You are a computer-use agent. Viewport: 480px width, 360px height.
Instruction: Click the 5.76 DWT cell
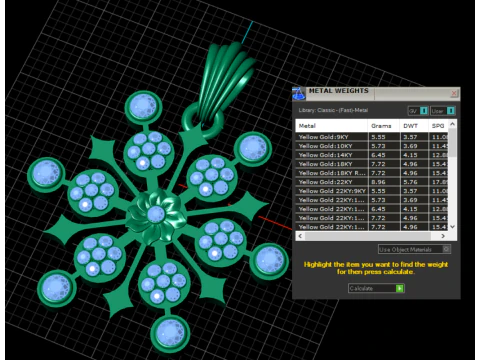(x=414, y=182)
